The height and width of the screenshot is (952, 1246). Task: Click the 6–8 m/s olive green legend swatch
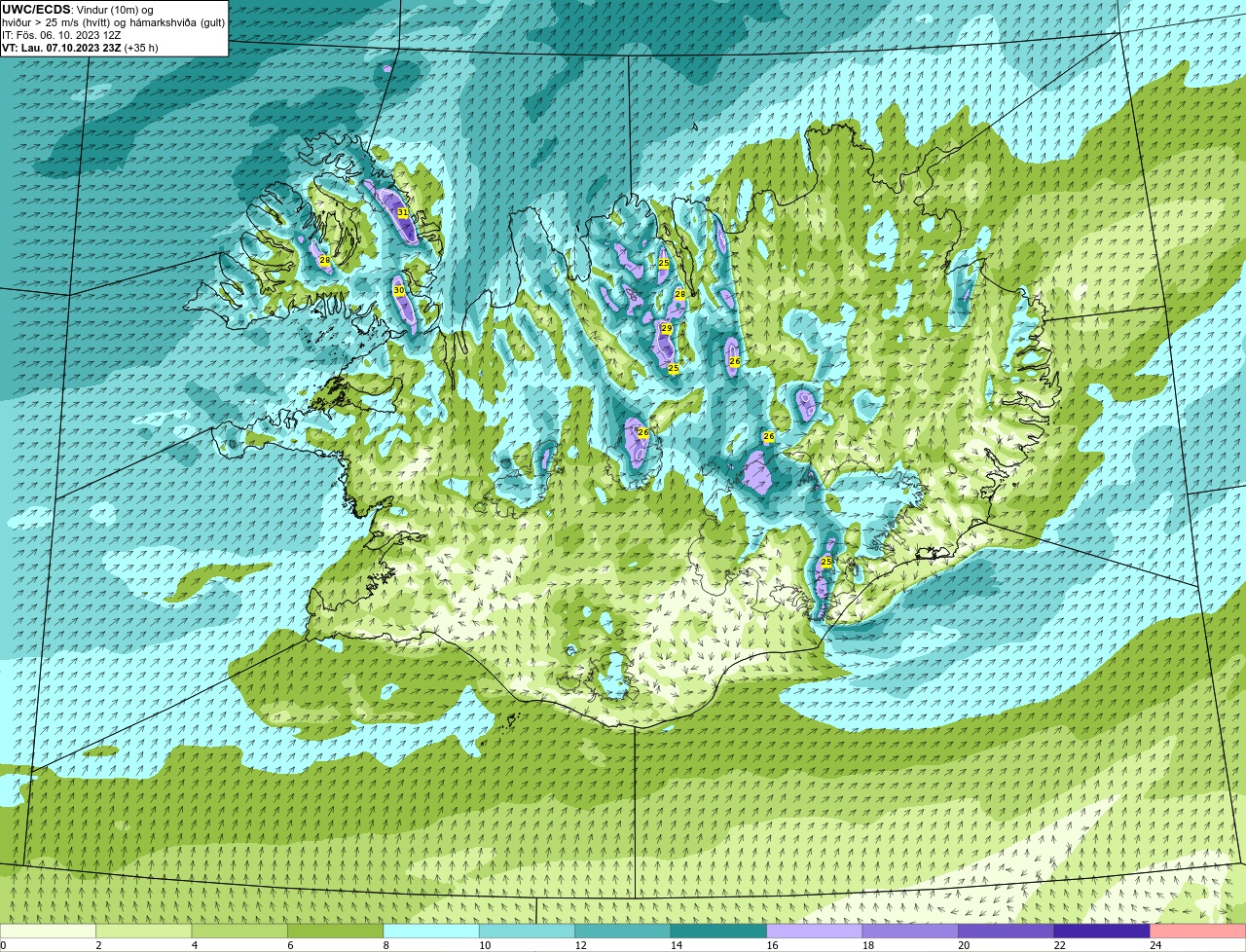(336, 931)
